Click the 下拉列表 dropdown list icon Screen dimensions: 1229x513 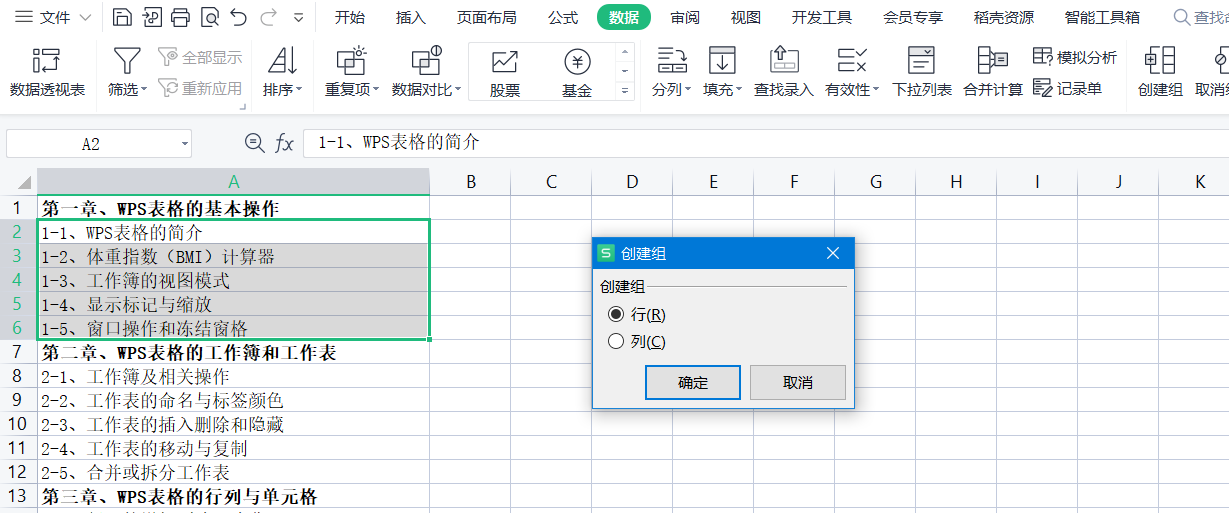[x=922, y=62]
